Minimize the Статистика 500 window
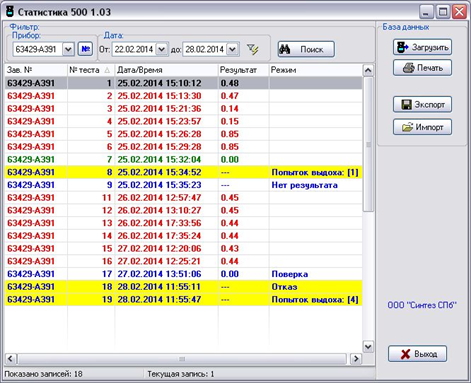Screen dimensions: 471x383 click(x=426, y=12)
